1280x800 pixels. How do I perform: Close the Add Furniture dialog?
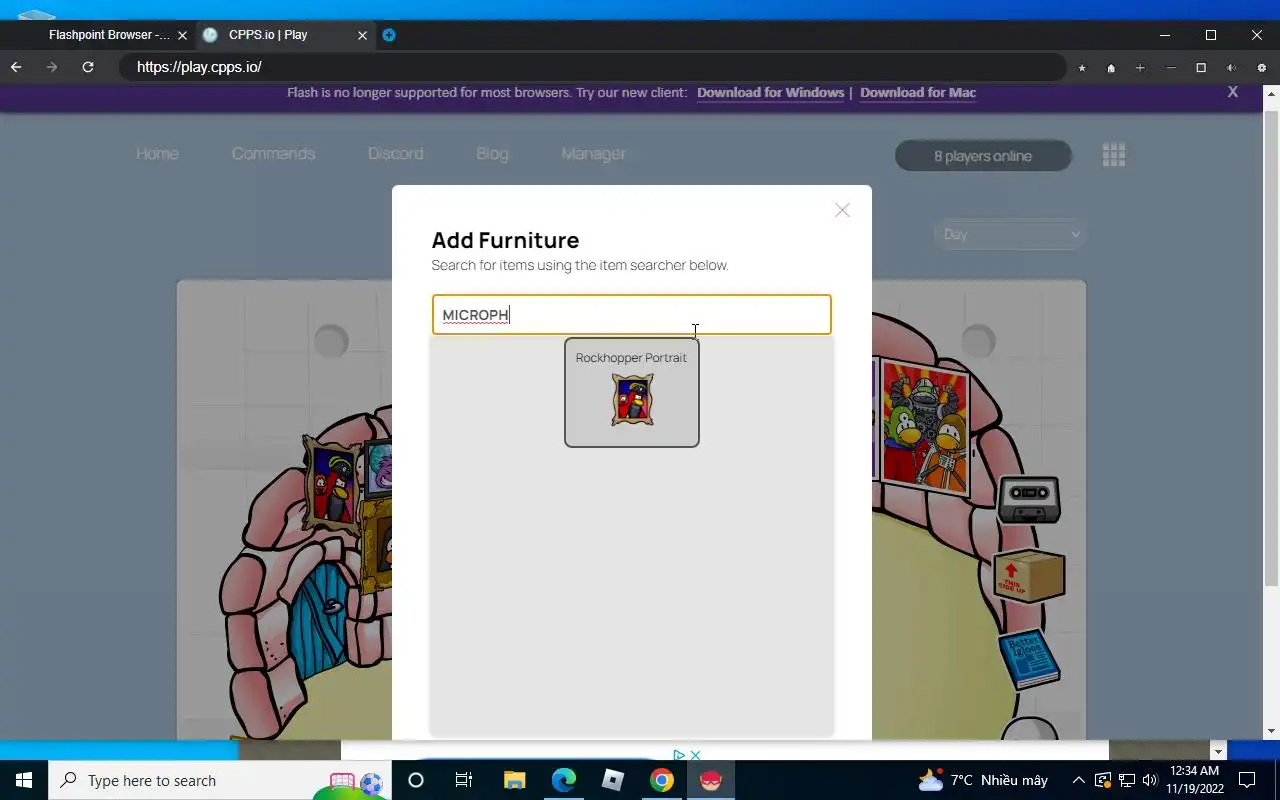coord(842,210)
